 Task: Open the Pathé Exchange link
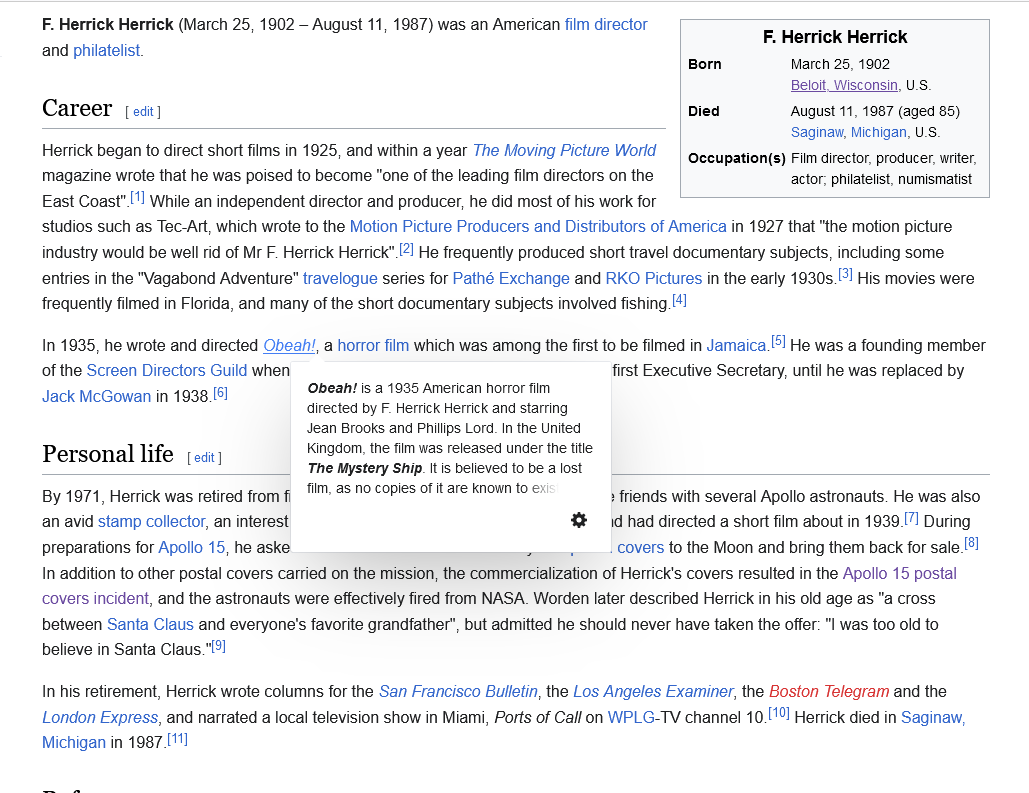(511, 278)
